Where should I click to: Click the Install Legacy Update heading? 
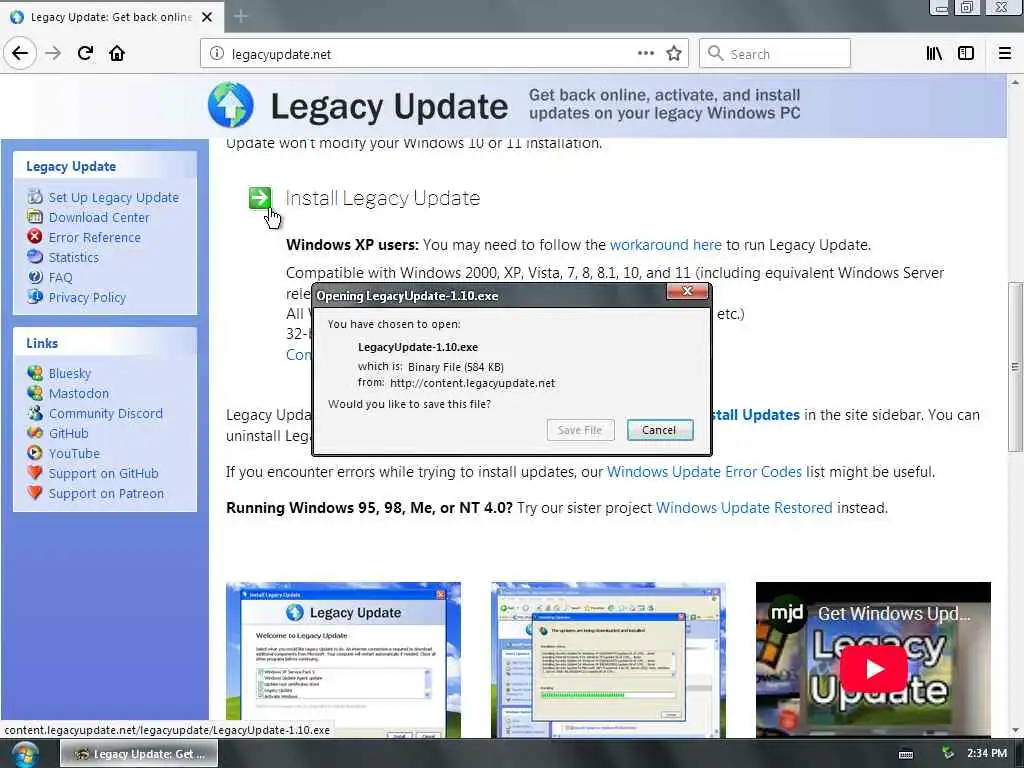click(383, 198)
